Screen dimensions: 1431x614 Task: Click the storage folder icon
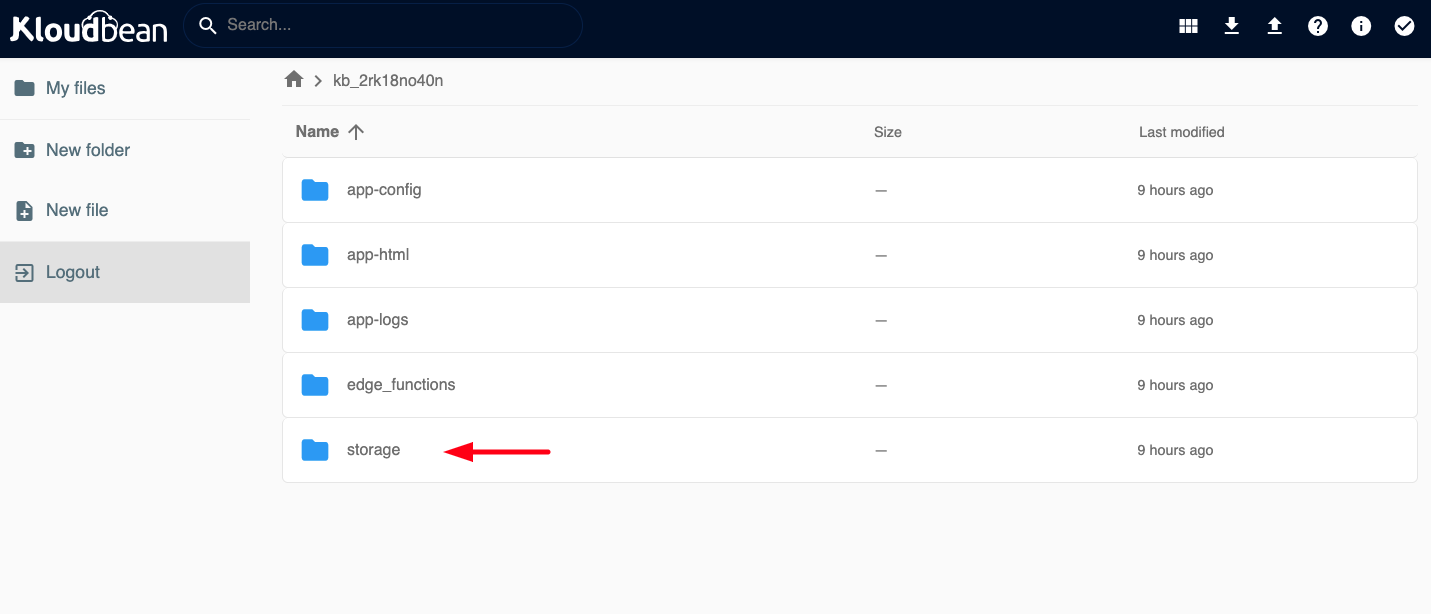315,450
